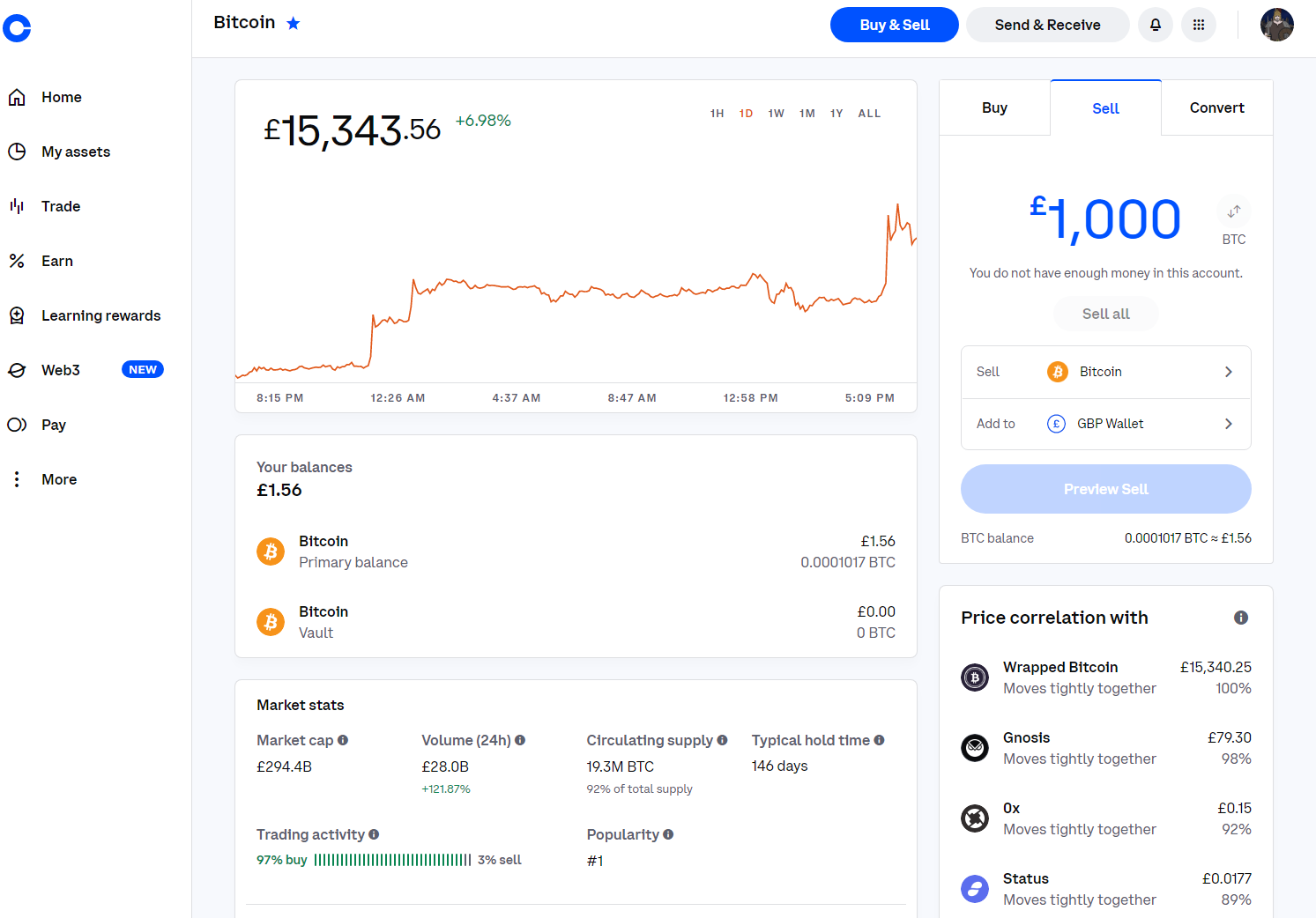Open the Sell Bitcoin asset selector

point(1106,372)
